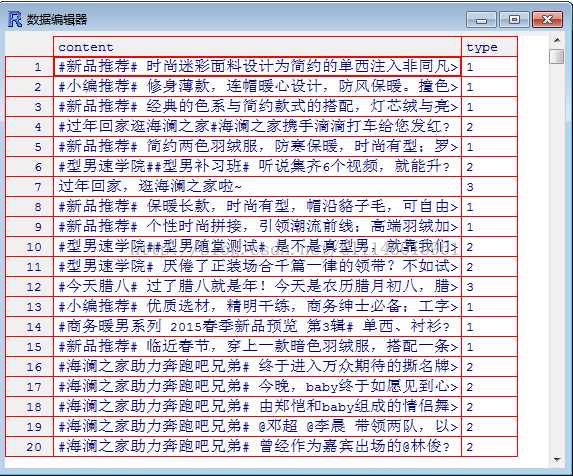
Task: Click content cell '过年回家，逛海澜之家啦~'
Action: point(257,187)
